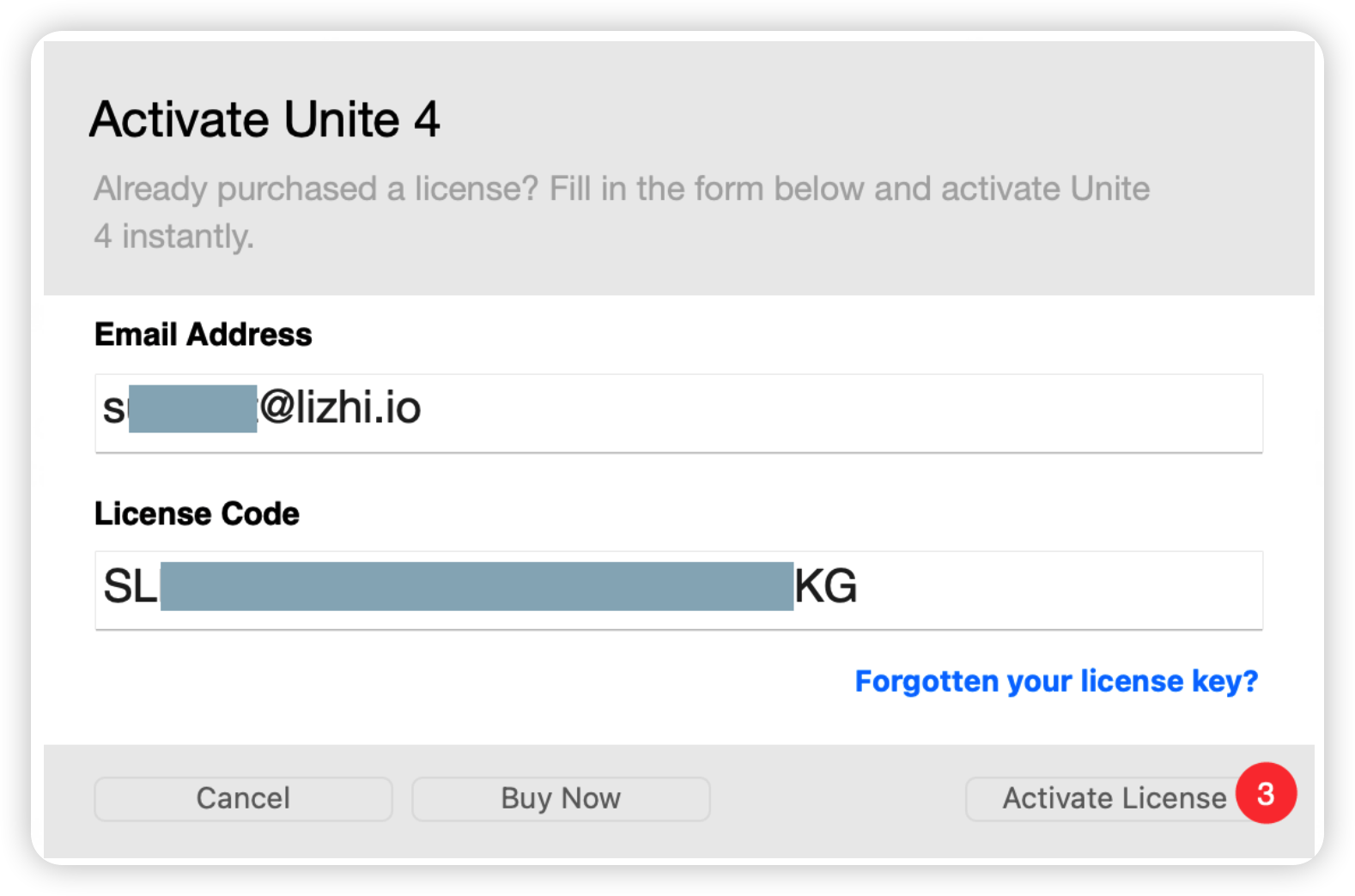This screenshot has width=1355, height=896.
Task: Click the 'Email Address' field label
Action: (x=204, y=335)
